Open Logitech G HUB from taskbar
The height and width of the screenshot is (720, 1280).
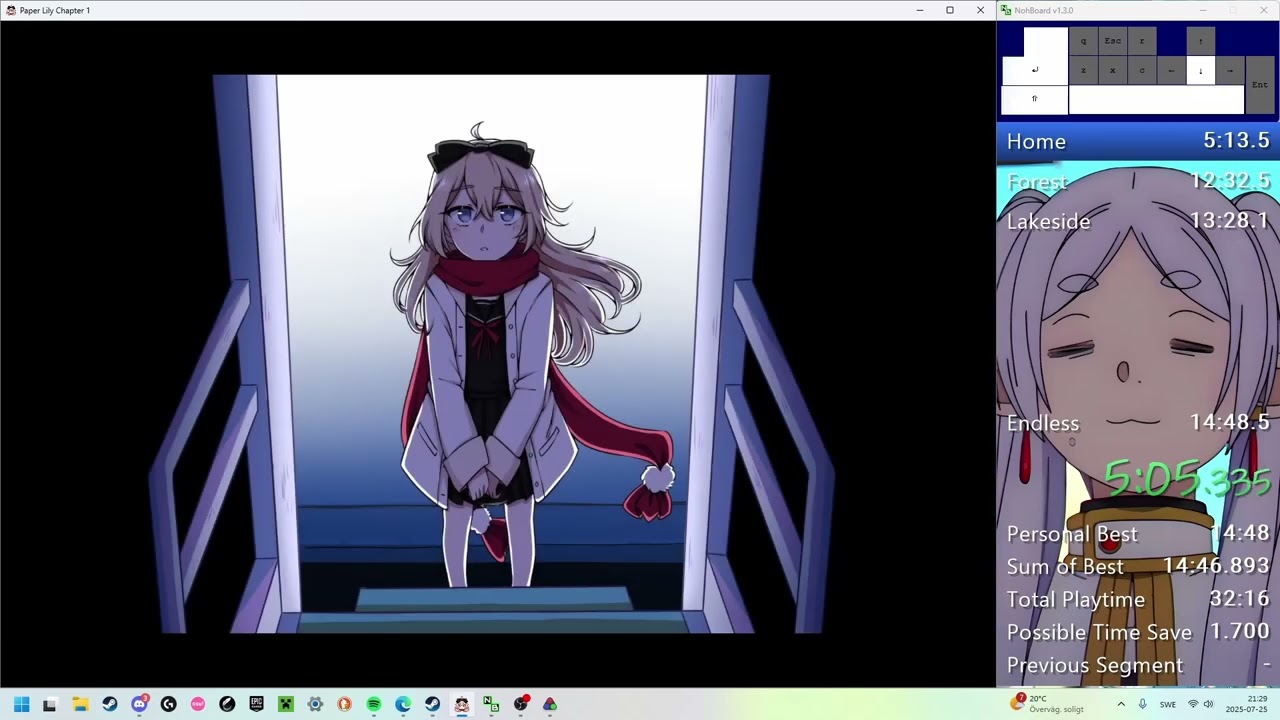click(168, 704)
